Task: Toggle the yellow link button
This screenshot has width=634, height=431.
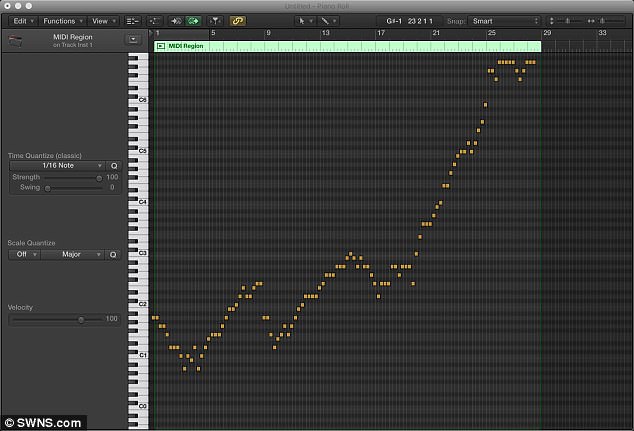Action: pos(238,20)
